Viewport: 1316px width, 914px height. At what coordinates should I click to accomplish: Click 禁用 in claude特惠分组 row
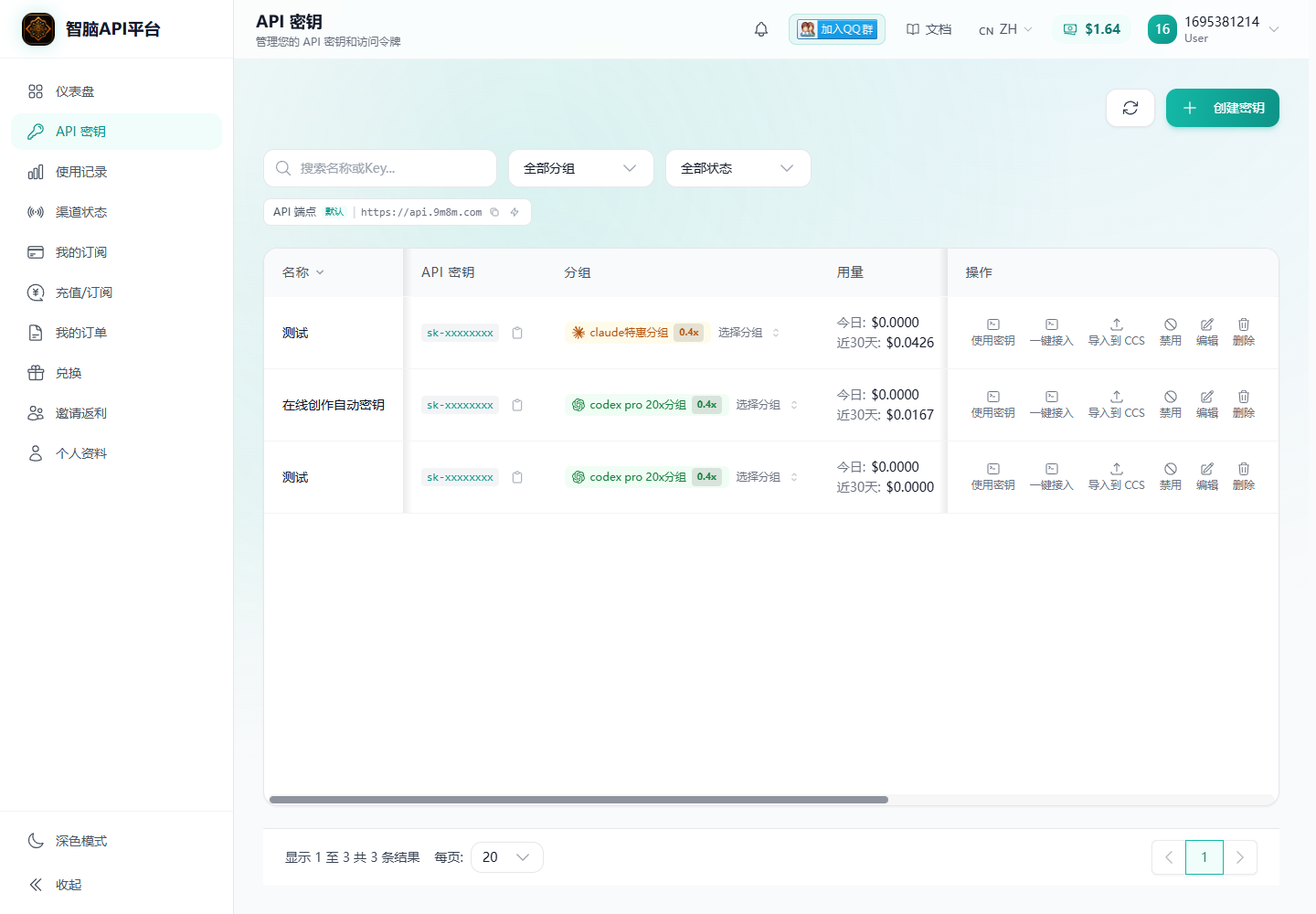click(1170, 333)
